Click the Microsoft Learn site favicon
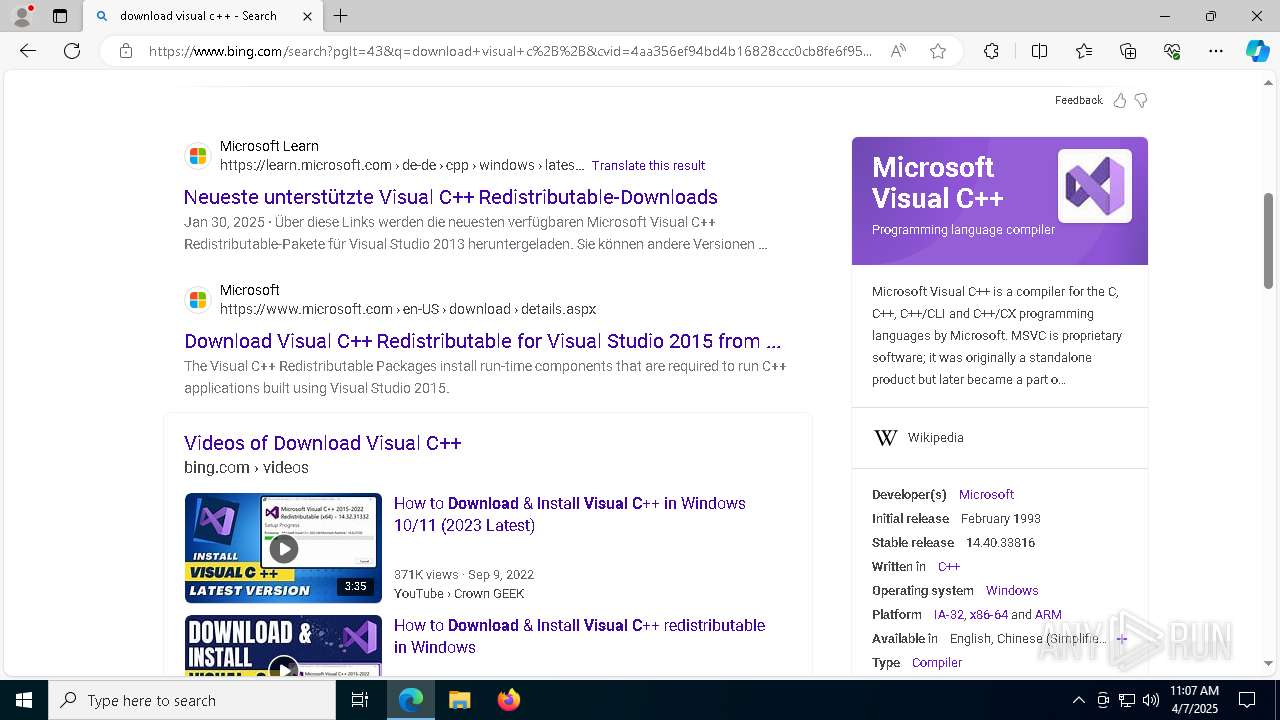The image size is (1280, 720). tap(198, 157)
